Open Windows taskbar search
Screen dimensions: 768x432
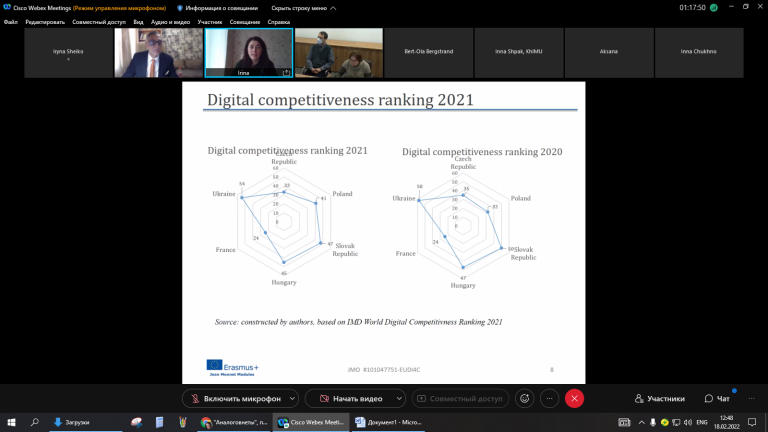pos(35,422)
